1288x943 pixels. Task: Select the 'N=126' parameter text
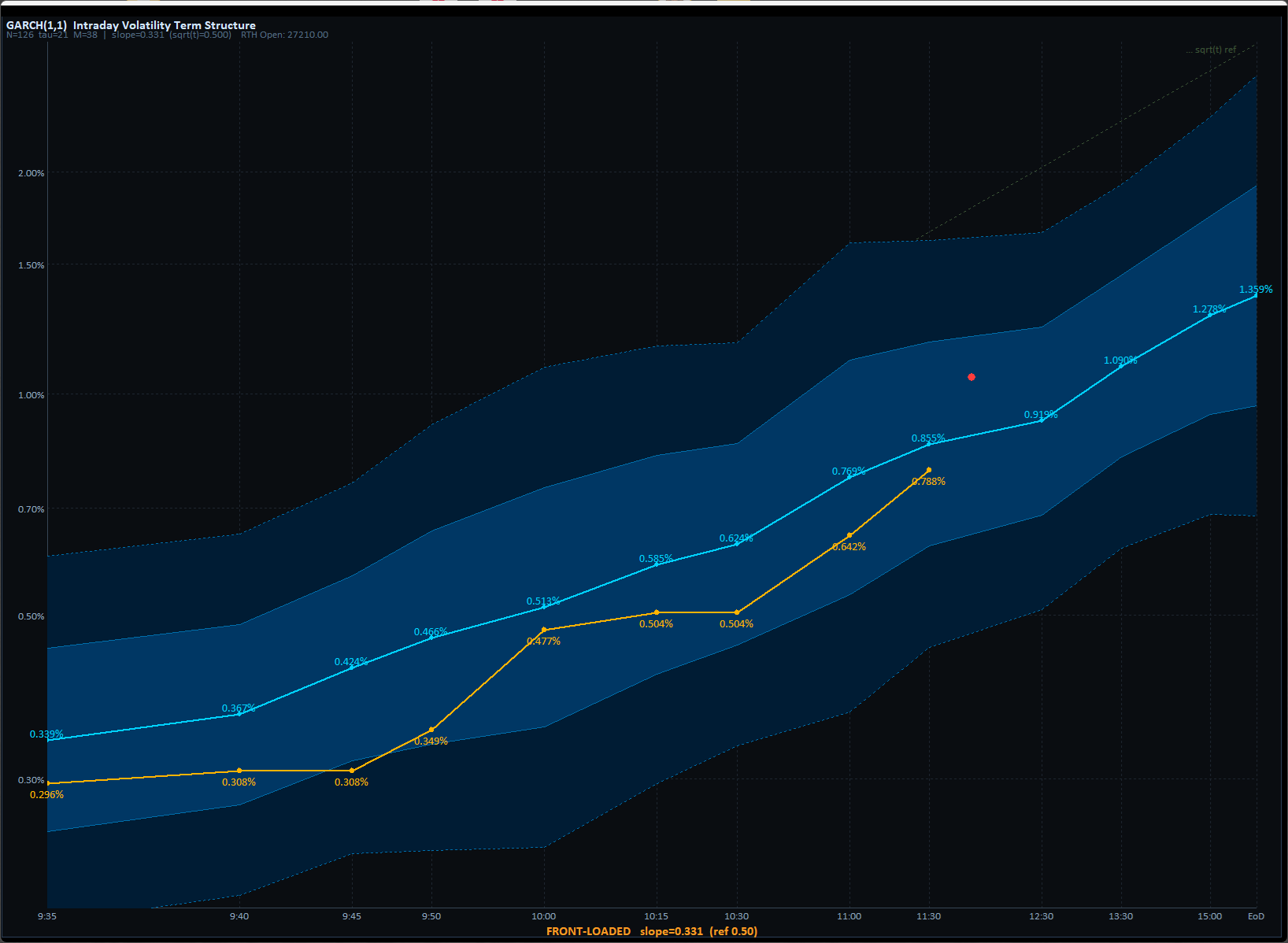20,35
